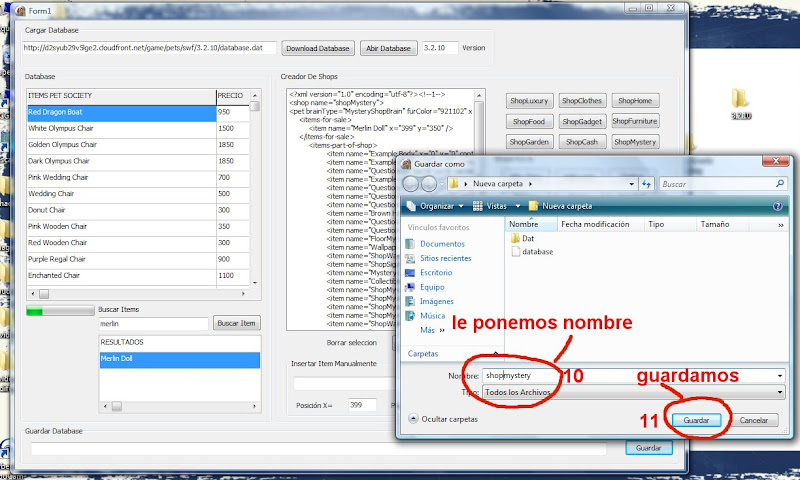Click the ShopHome button
Viewport: 800px width, 480px height.
point(635,100)
